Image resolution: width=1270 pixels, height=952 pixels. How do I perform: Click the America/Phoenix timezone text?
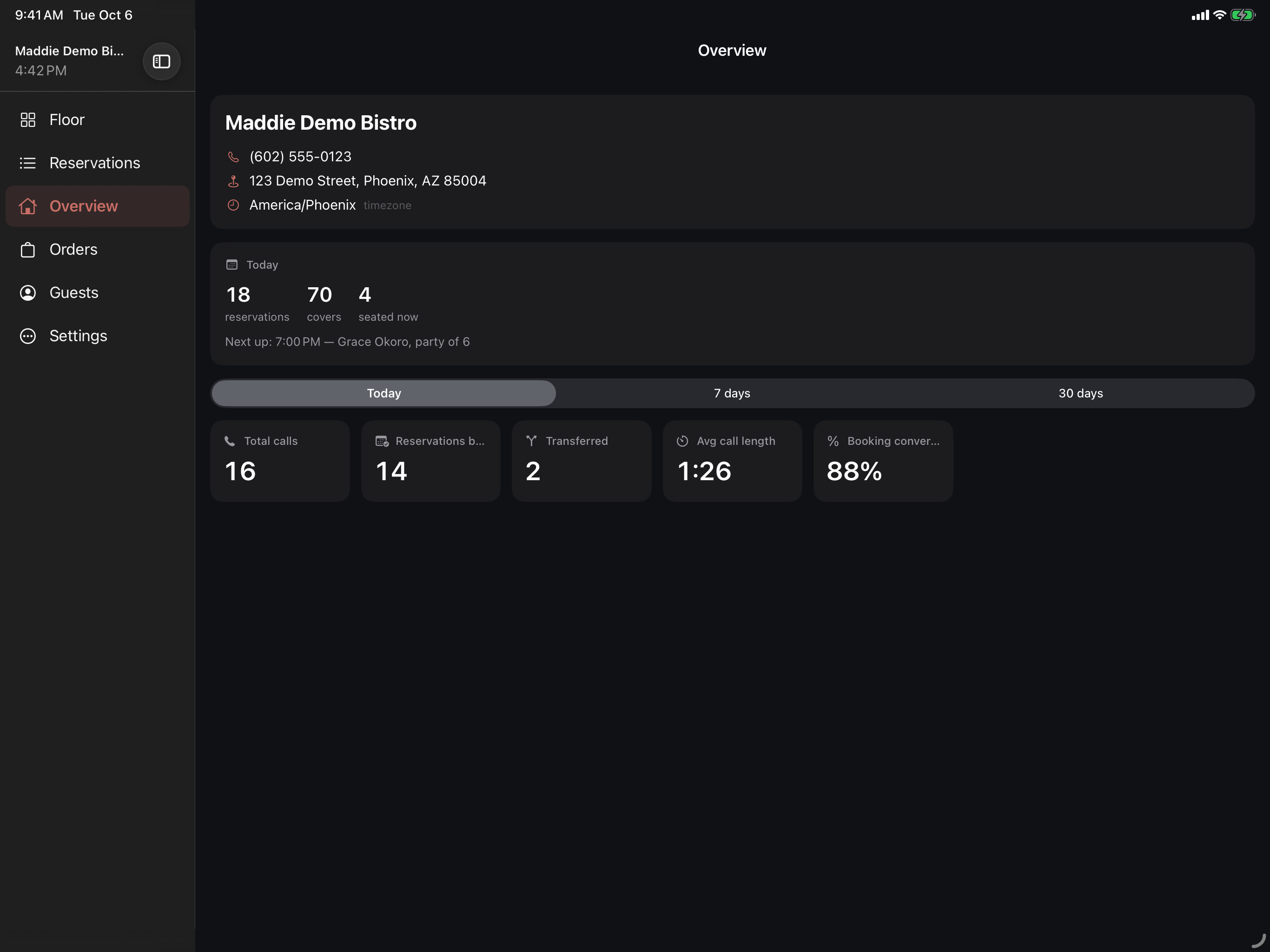point(303,205)
